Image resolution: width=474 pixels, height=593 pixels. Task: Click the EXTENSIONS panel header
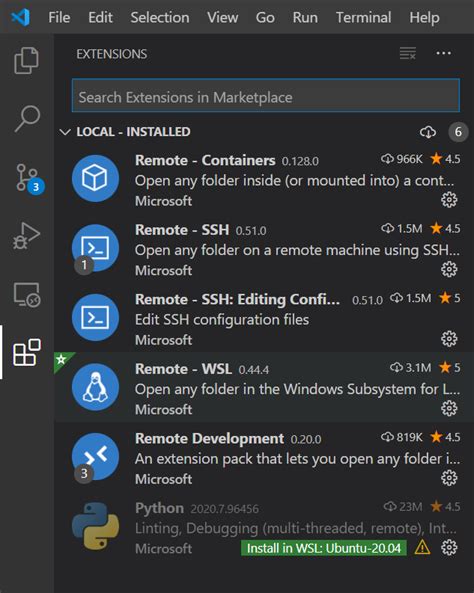pos(112,54)
